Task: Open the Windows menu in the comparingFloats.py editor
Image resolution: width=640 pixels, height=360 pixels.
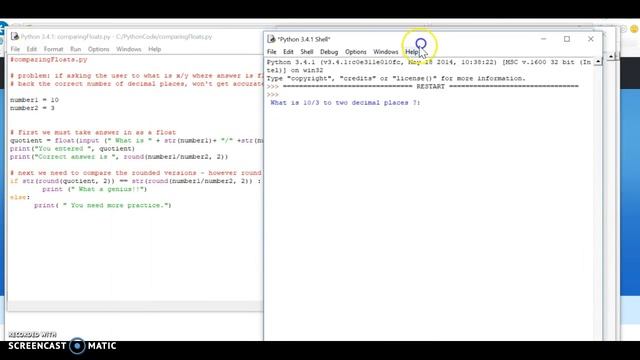Action: coord(129,49)
